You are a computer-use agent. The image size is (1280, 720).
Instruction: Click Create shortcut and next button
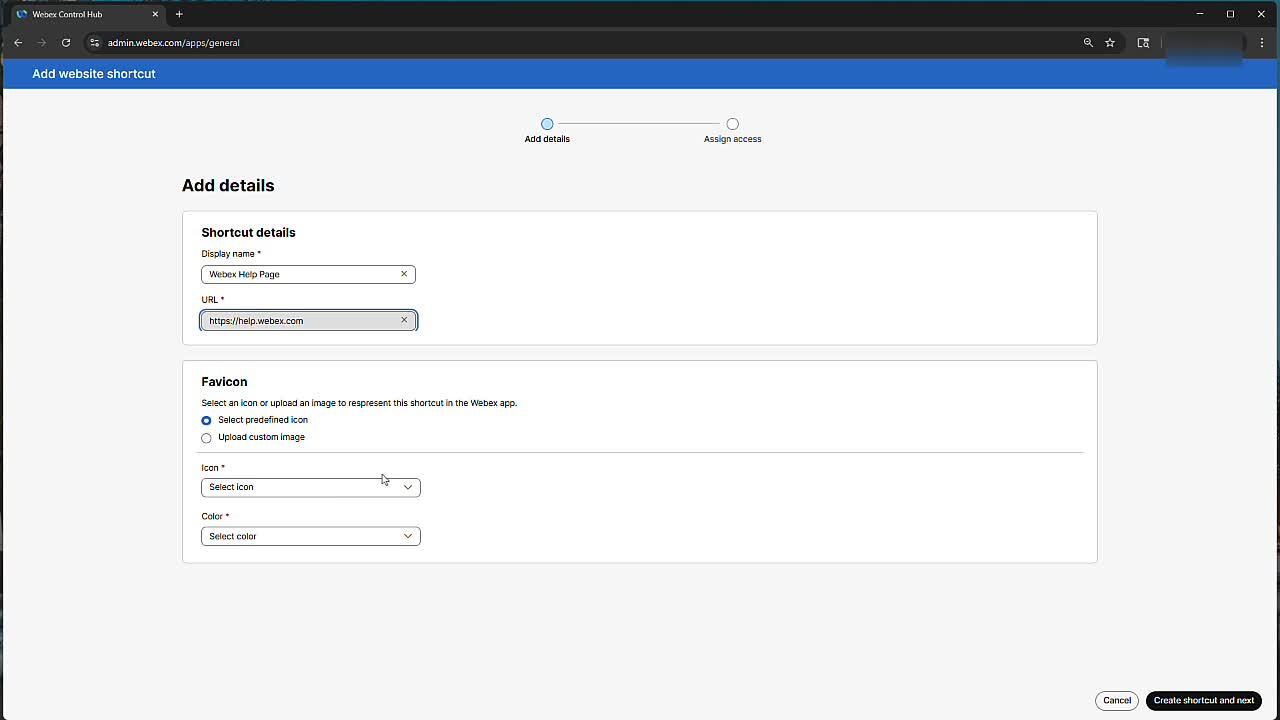[1203, 700]
